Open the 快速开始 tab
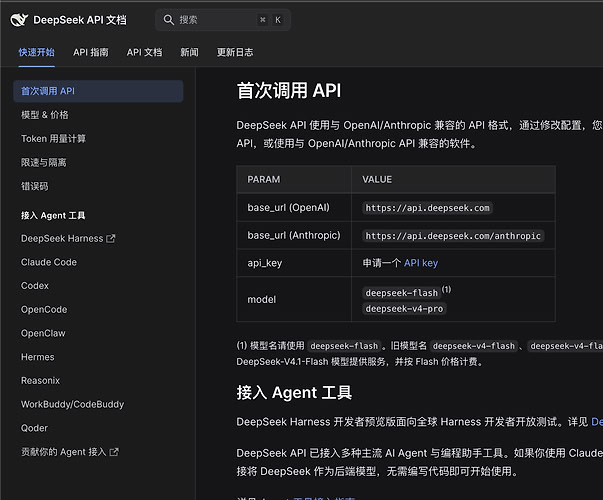 tap(37, 52)
